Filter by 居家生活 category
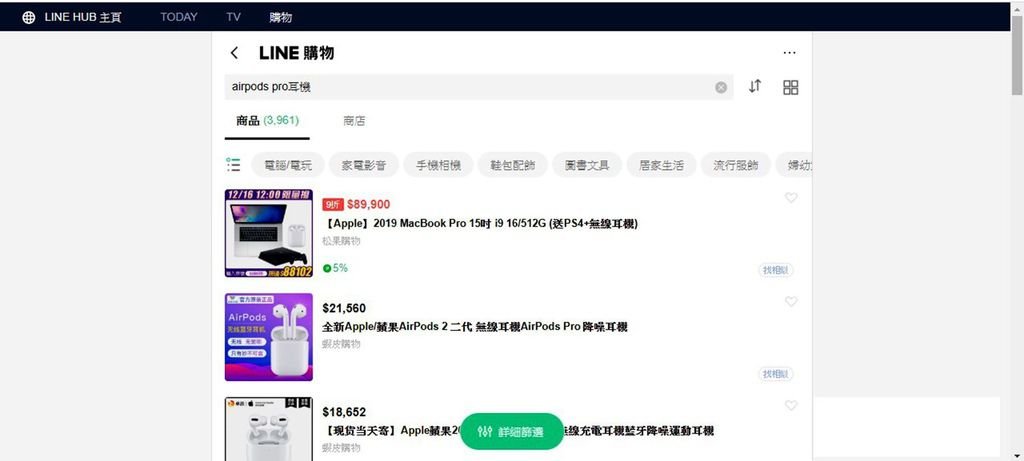This screenshot has width=1024, height=461. 662,165
